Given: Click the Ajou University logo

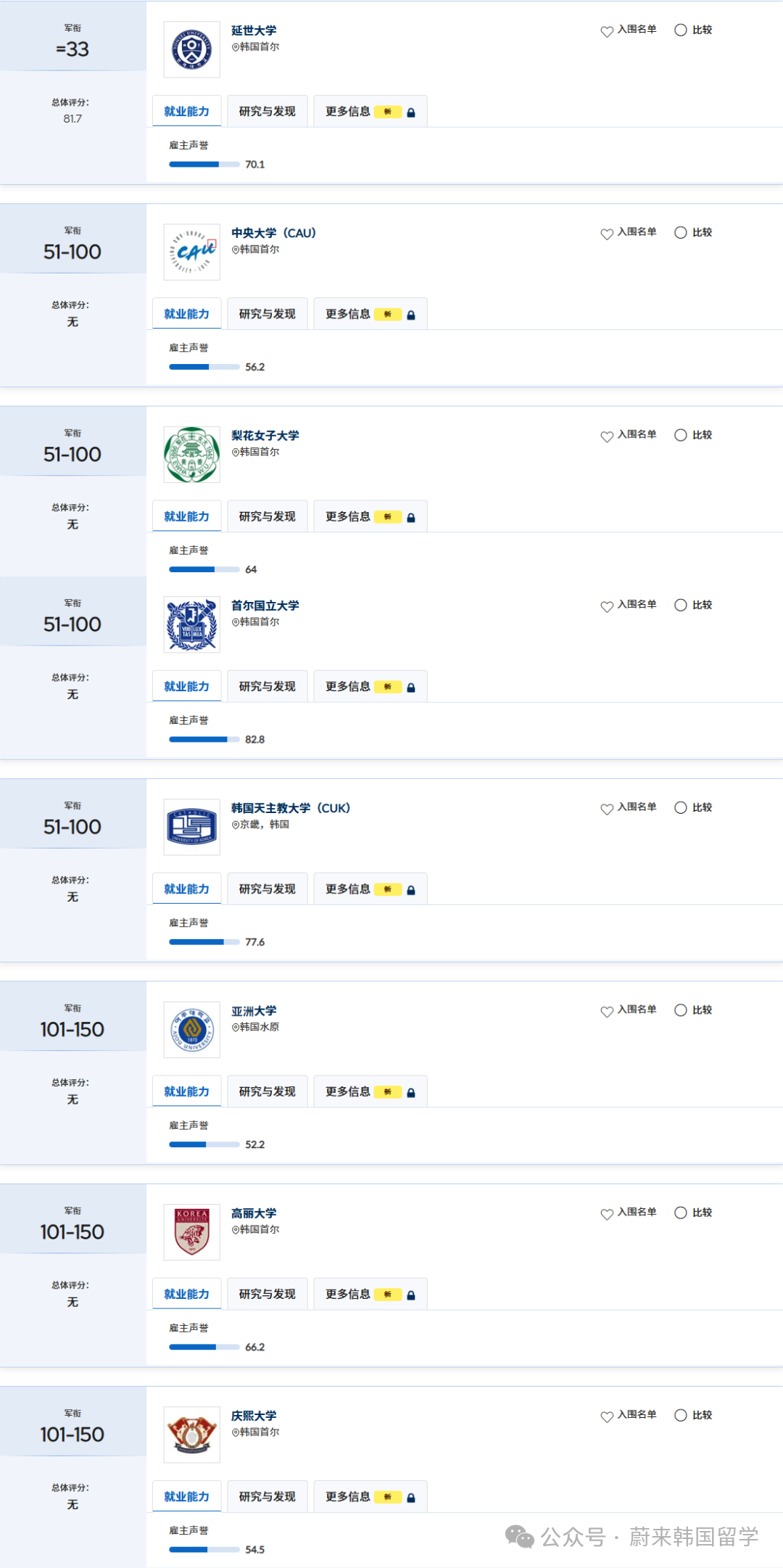Looking at the screenshot, I should point(191,1030).
